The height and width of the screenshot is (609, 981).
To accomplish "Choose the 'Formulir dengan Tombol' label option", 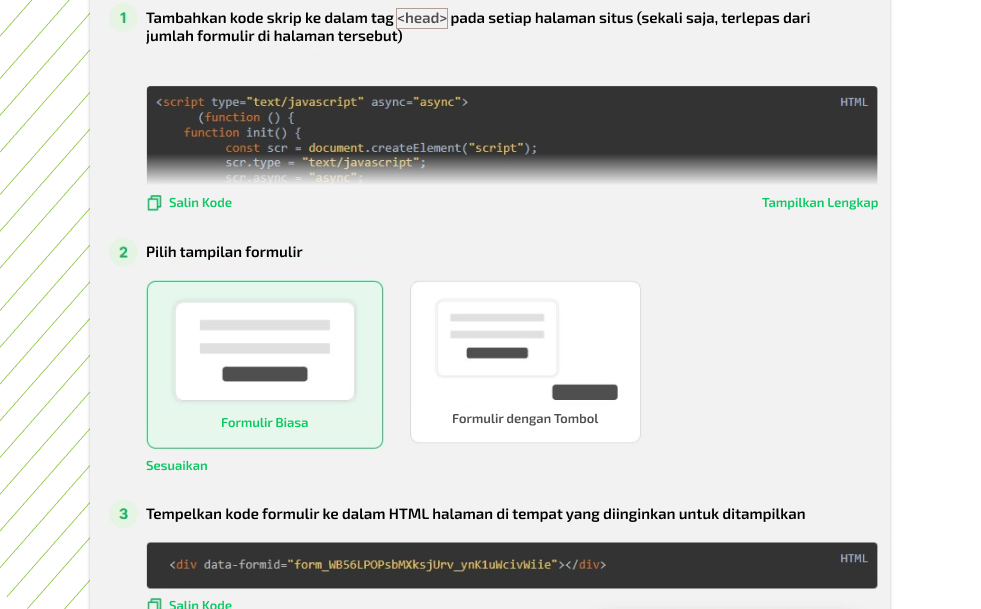I will [525, 419].
